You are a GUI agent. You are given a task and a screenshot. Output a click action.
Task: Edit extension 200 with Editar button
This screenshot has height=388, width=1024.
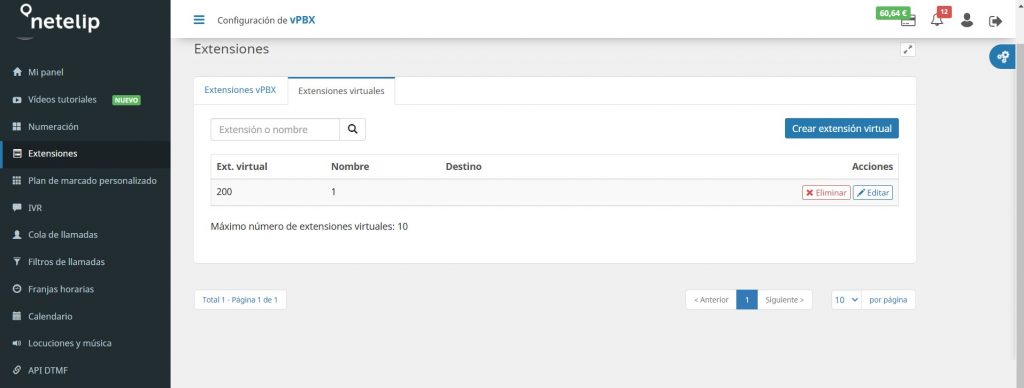click(872, 193)
